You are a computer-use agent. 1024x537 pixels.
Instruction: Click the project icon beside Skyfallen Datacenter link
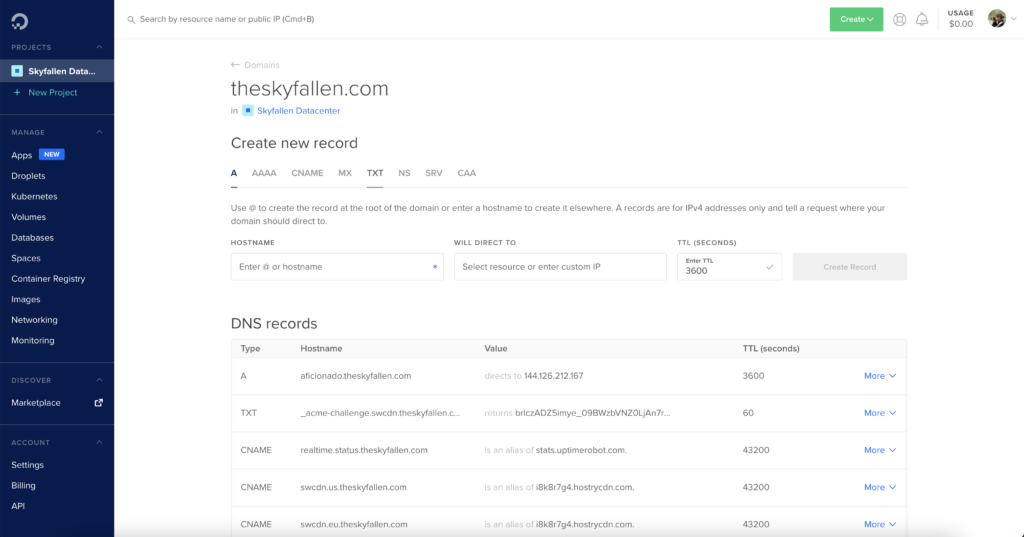(248, 110)
